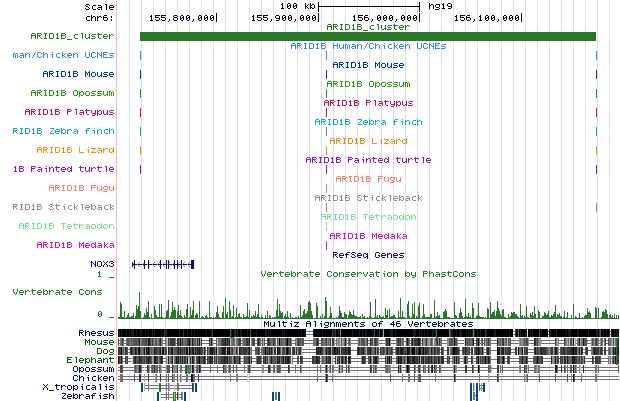
Task: Click the X_tropicalis alignment row label
Action: (x=79, y=386)
